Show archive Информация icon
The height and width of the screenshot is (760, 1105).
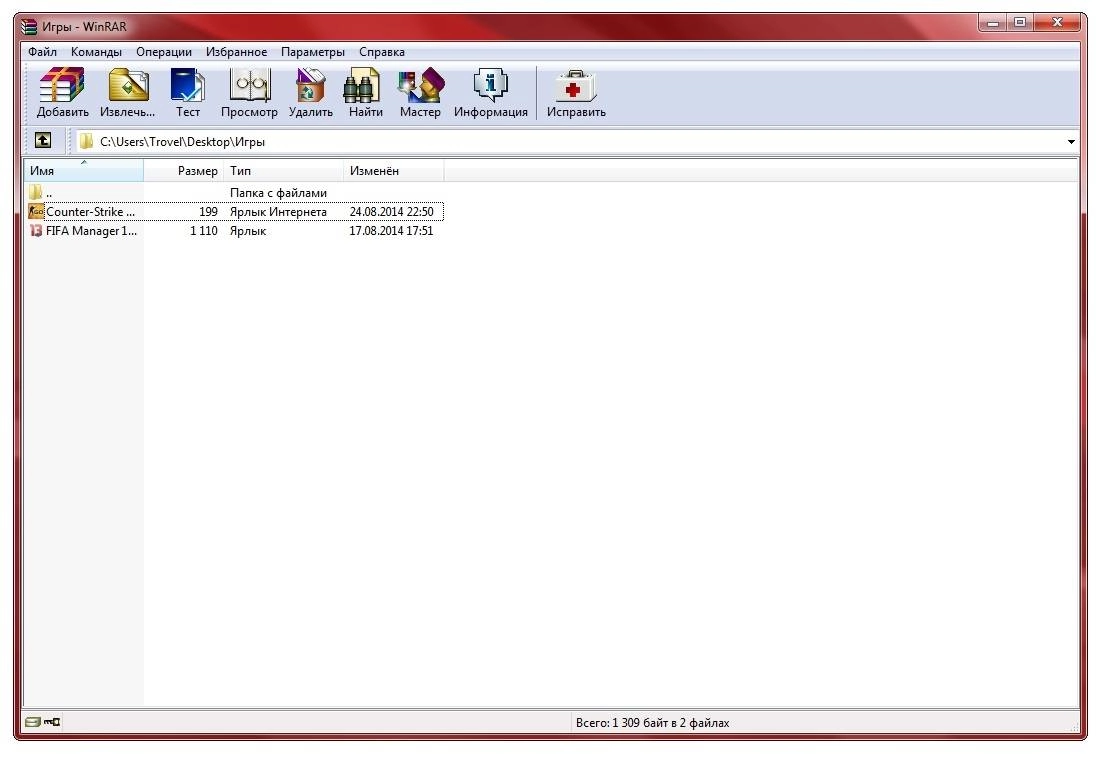point(490,92)
